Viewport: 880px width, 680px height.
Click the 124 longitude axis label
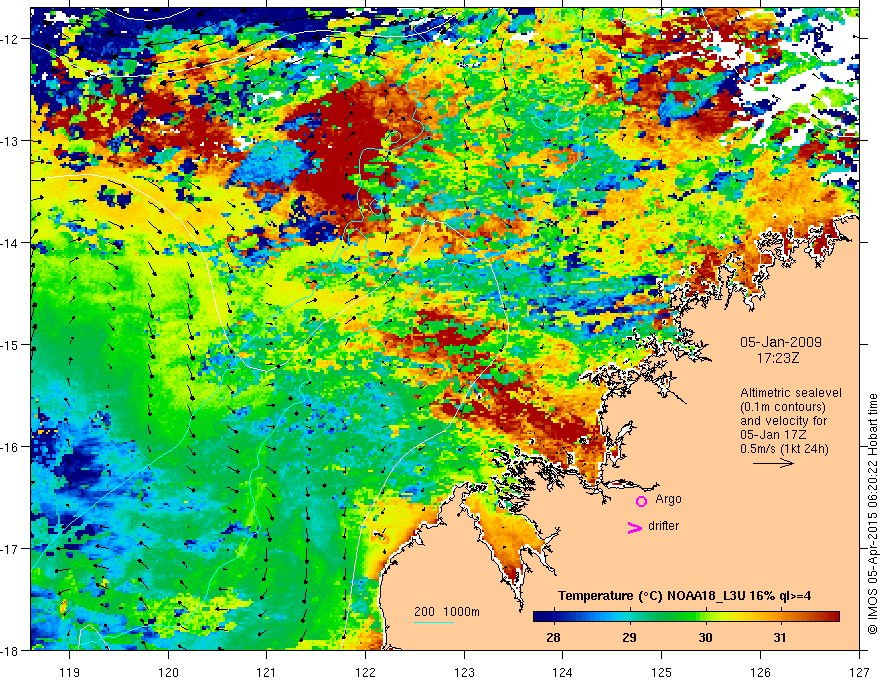point(563,672)
